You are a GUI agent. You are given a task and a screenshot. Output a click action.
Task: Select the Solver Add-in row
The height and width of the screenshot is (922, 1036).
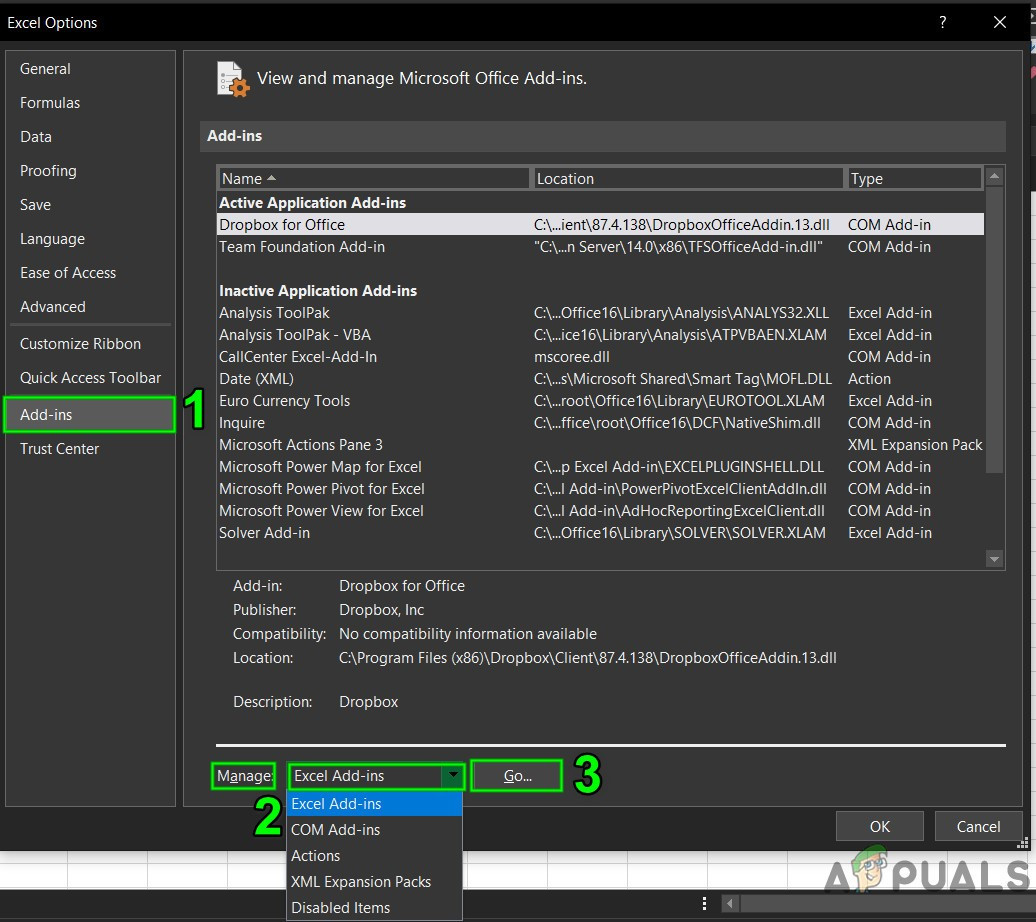265,533
